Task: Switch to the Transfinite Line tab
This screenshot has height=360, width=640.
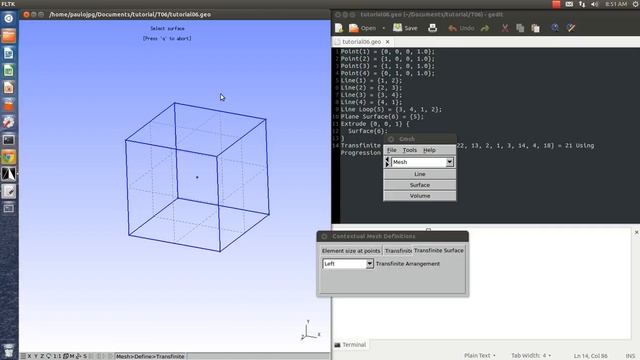Action: (398, 251)
